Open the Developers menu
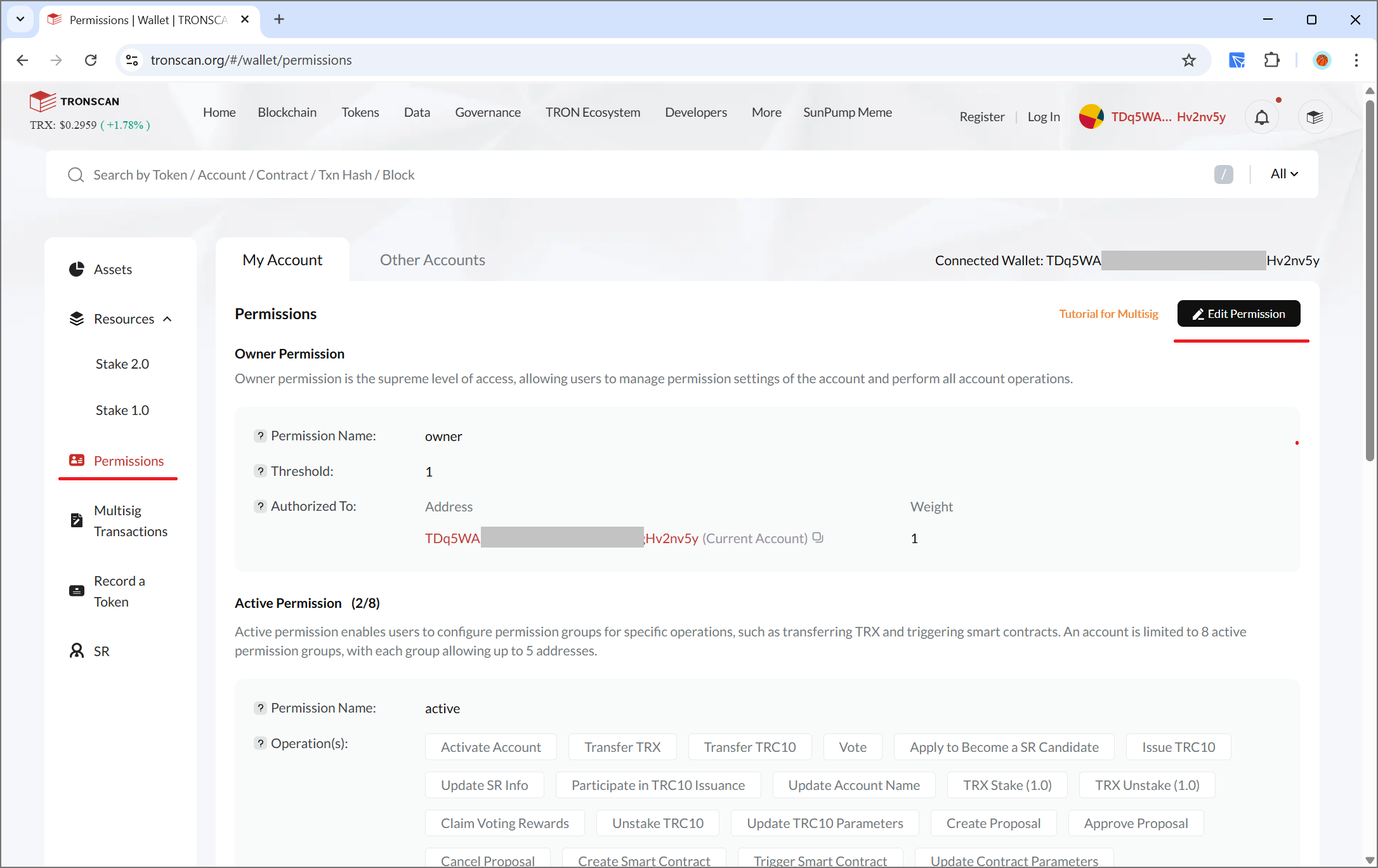This screenshot has height=868, width=1378. tap(696, 112)
